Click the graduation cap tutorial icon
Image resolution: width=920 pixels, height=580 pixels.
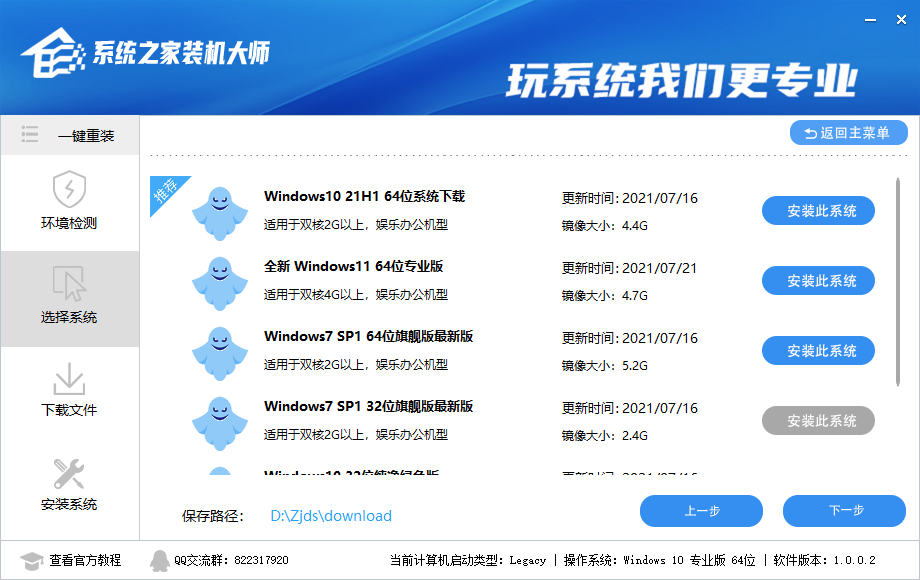point(32,561)
